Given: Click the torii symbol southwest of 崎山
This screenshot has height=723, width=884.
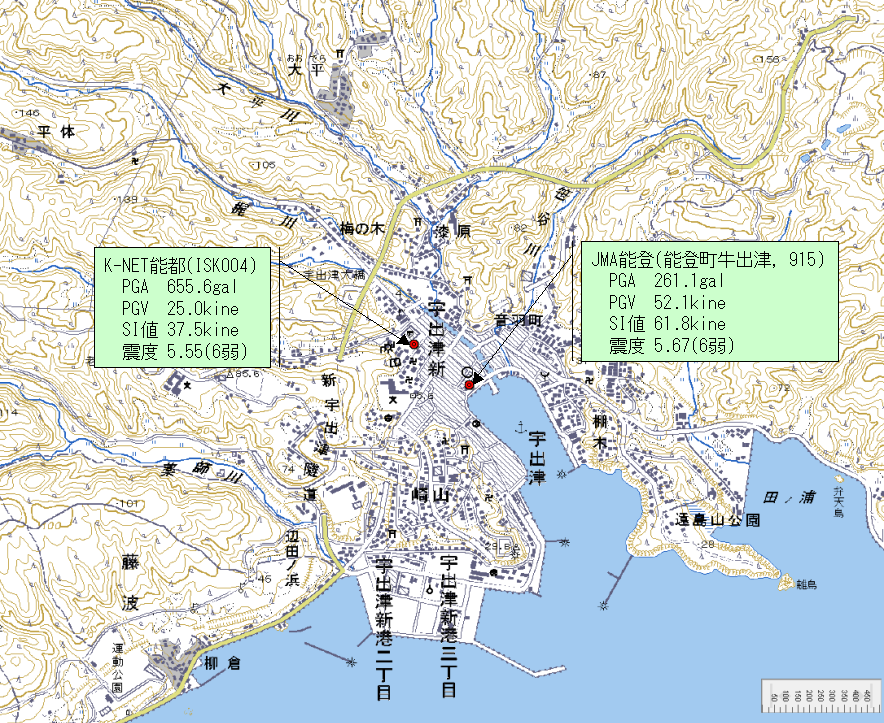Looking at the screenshot, I should pos(392,533).
